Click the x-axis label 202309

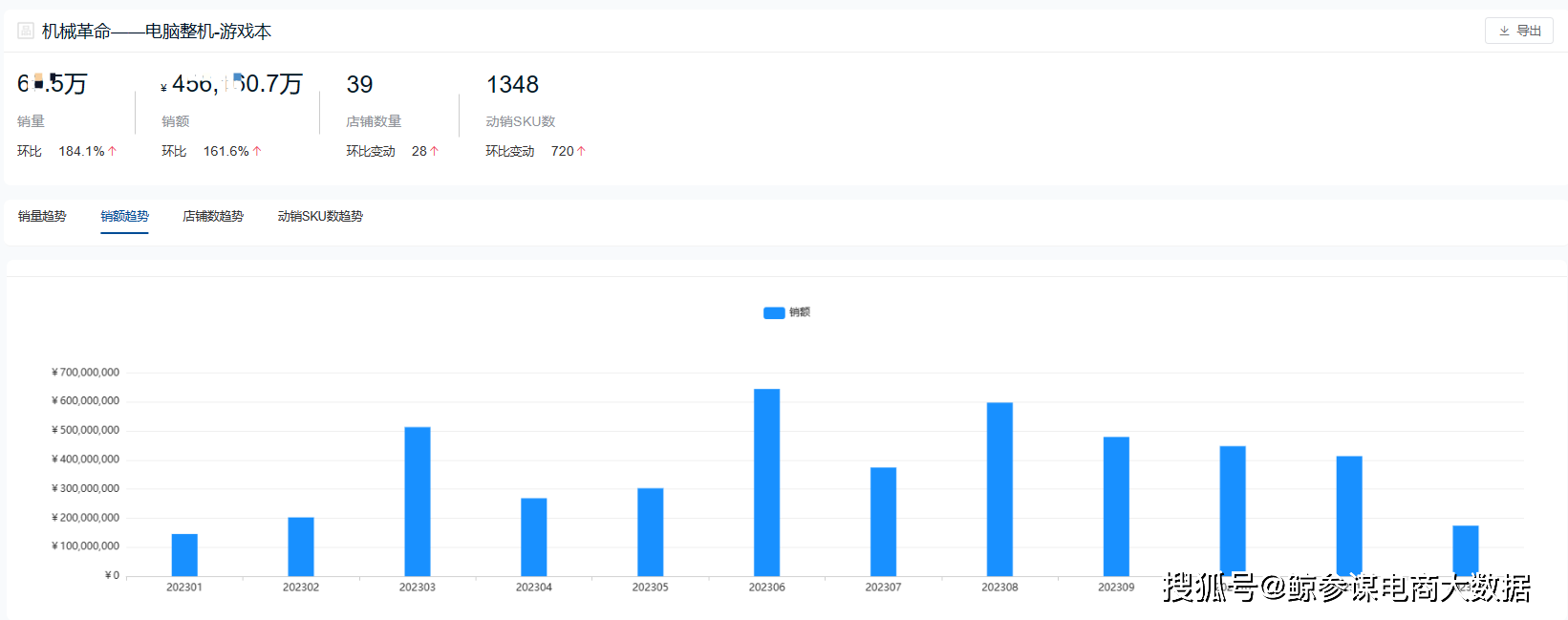click(1116, 588)
